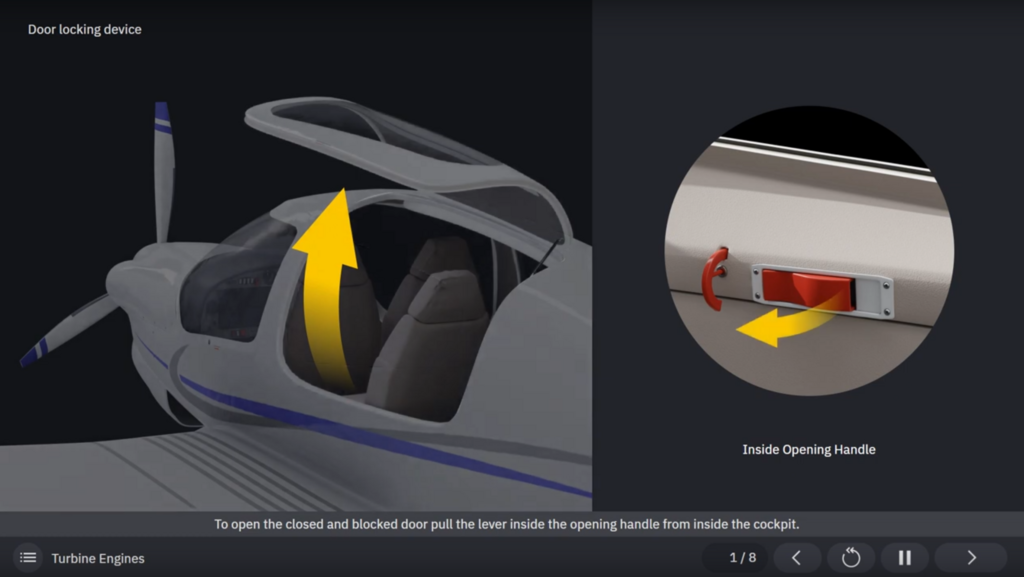
Task: Click the aircraft cockpit door illustration
Action: click(296, 255)
